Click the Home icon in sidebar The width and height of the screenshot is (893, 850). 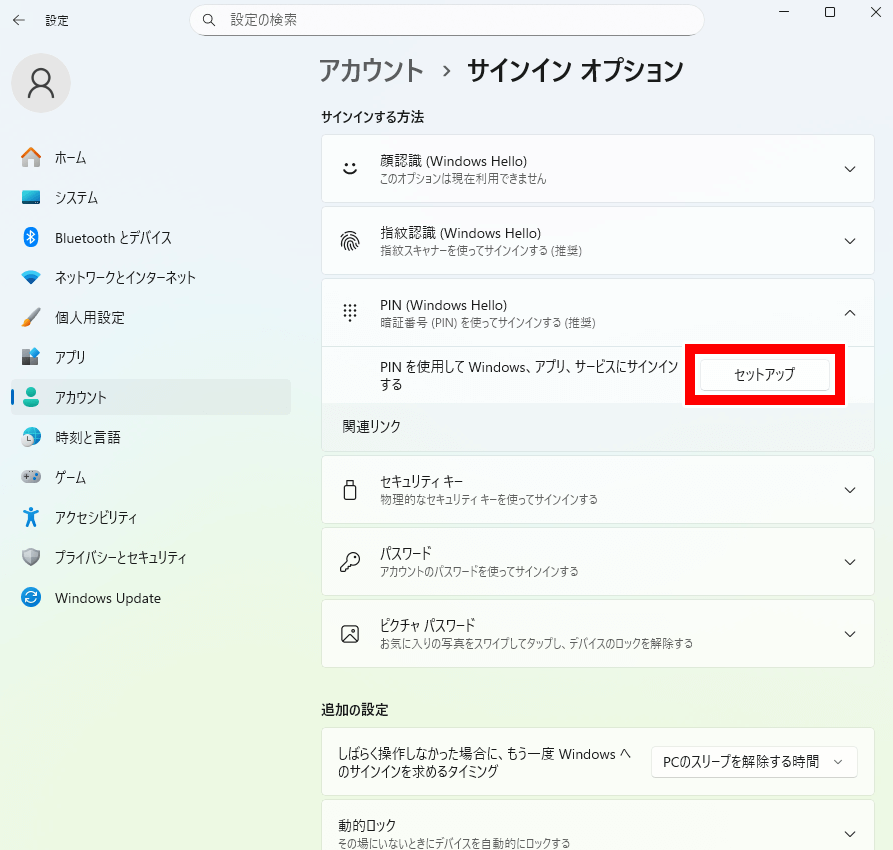tap(31, 157)
